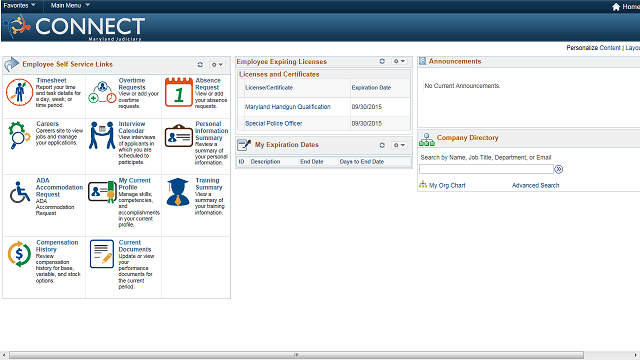This screenshot has width=640, height=360.
Task: Open the Timesheet icon
Action: pyautogui.click(x=19, y=92)
